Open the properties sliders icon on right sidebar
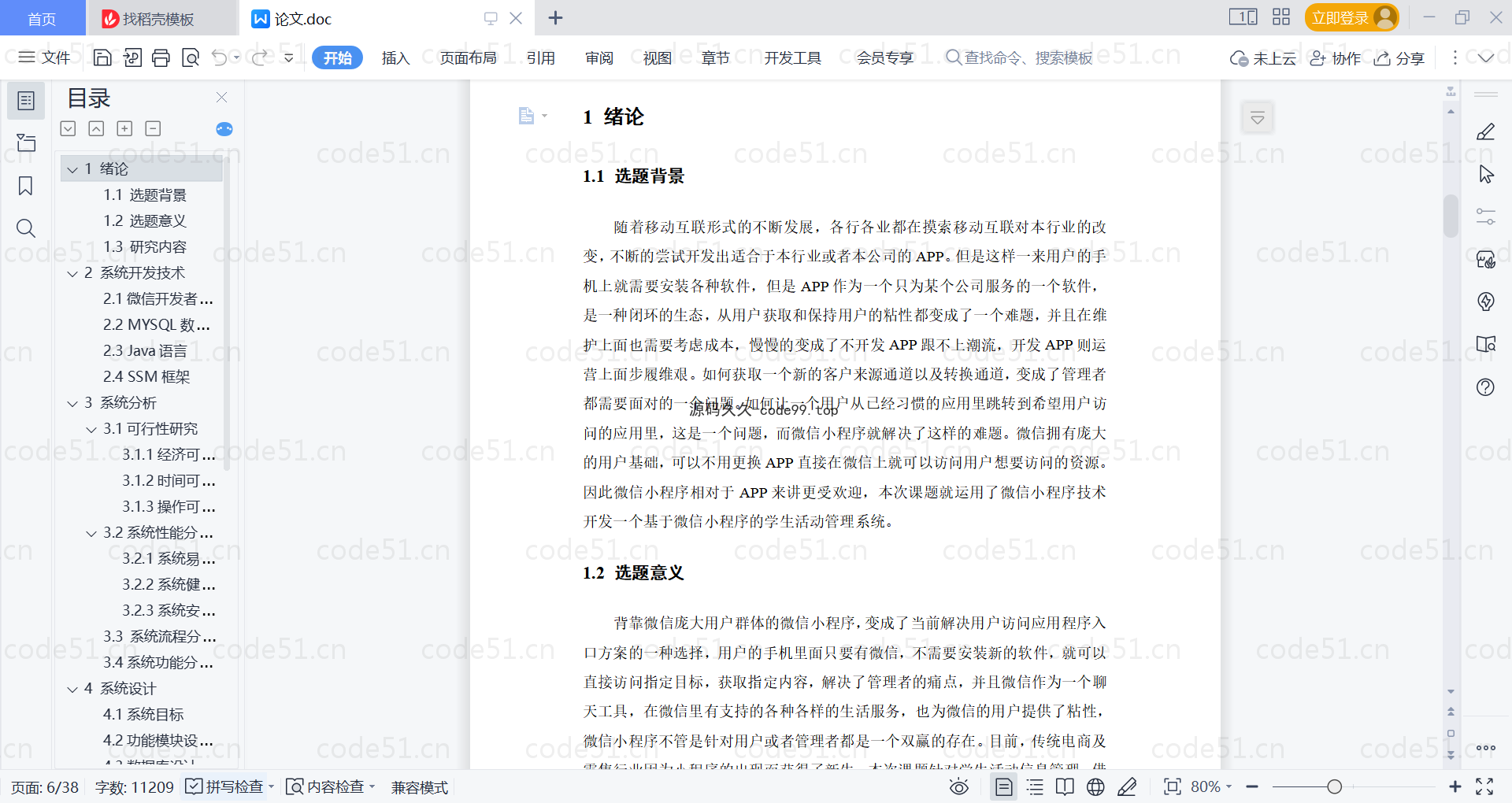This screenshot has height=803, width=1512. (1486, 216)
